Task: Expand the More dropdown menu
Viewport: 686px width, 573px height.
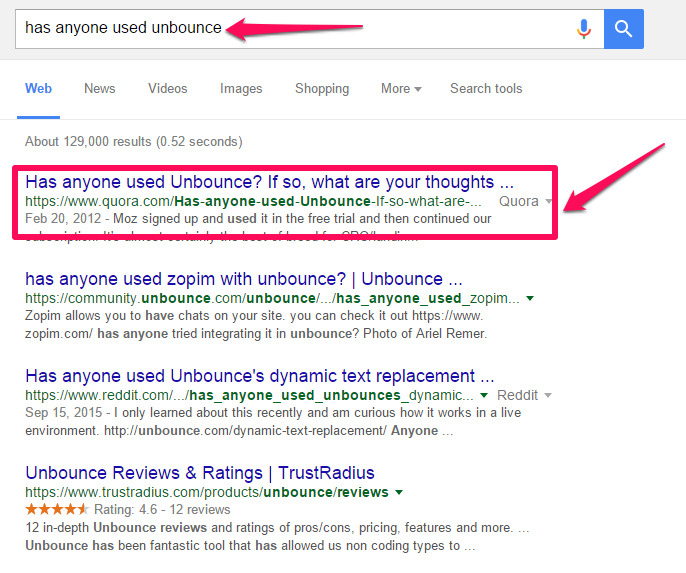Action: click(x=401, y=89)
